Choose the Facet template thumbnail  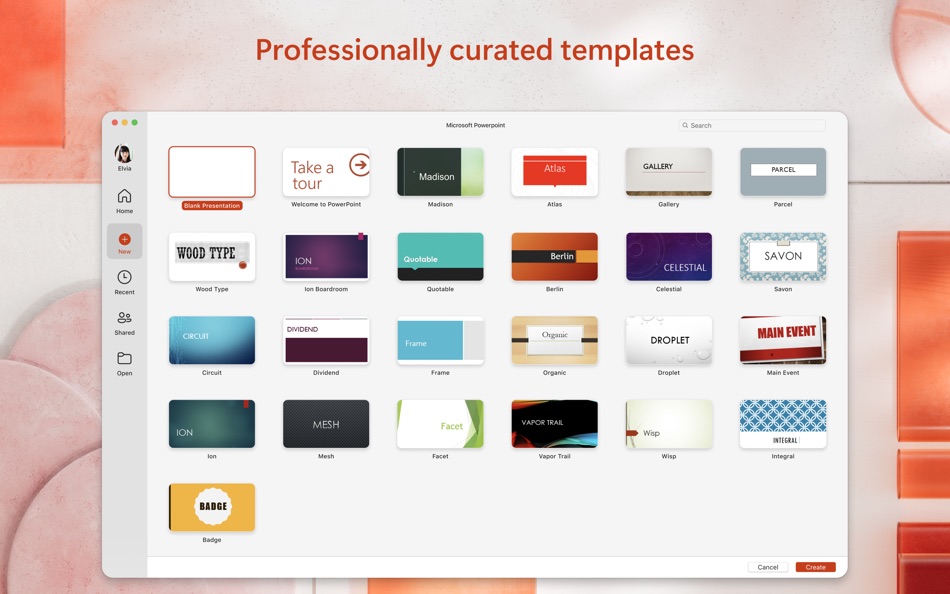pyautogui.click(x=440, y=424)
